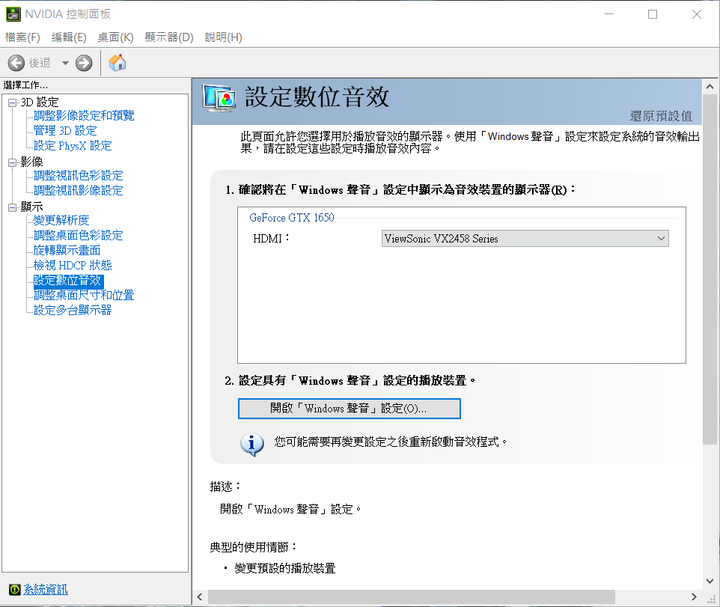Click the 變更預設的播放裝置 bullet text
Viewport: 720px width, 607px height.
tap(285, 568)
